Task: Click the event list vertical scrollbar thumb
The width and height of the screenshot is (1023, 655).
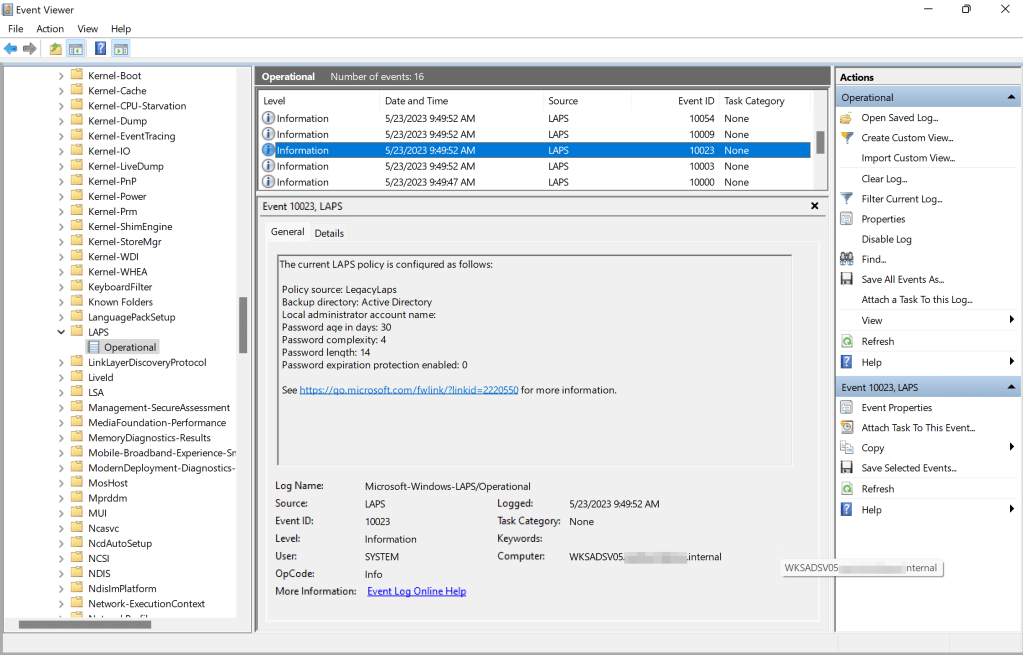Action: [820, 142]
